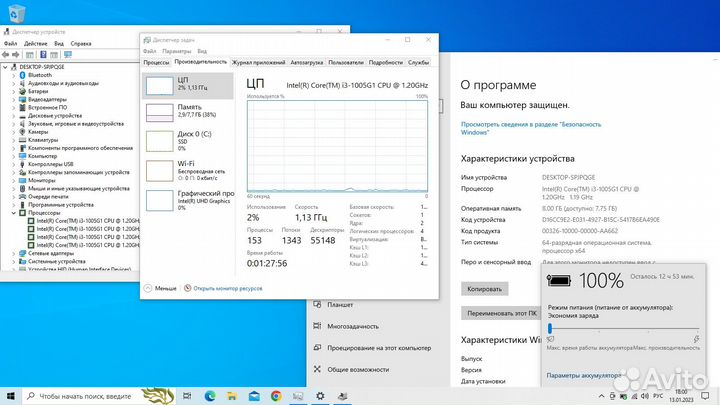Show hidden tray icons with the up chevron
Viewport: 720px width, 405px height.
602,396
